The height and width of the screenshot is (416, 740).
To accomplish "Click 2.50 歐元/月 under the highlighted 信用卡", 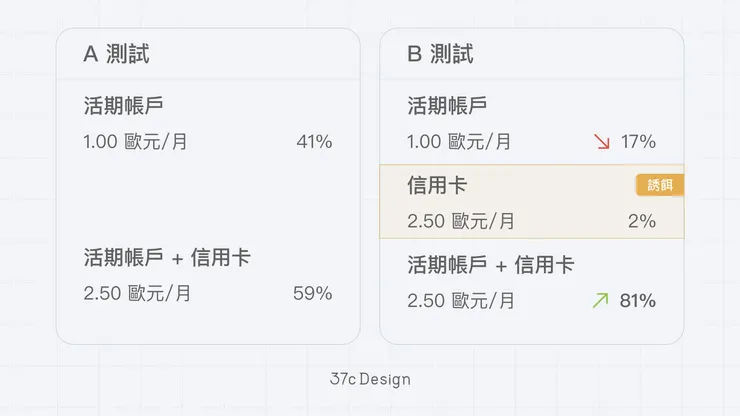I will pyautogui.click(x=461, y=221).
